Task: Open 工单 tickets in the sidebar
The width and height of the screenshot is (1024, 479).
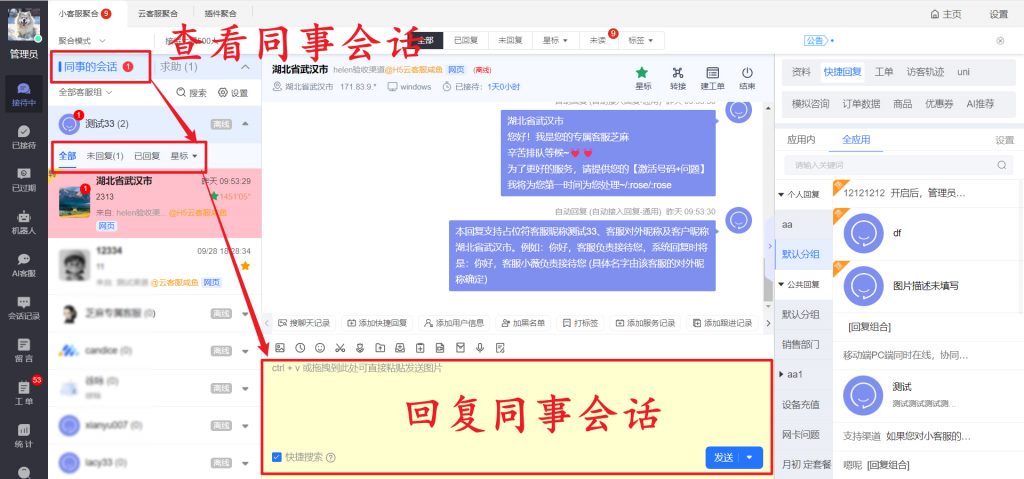Action: 24,393
